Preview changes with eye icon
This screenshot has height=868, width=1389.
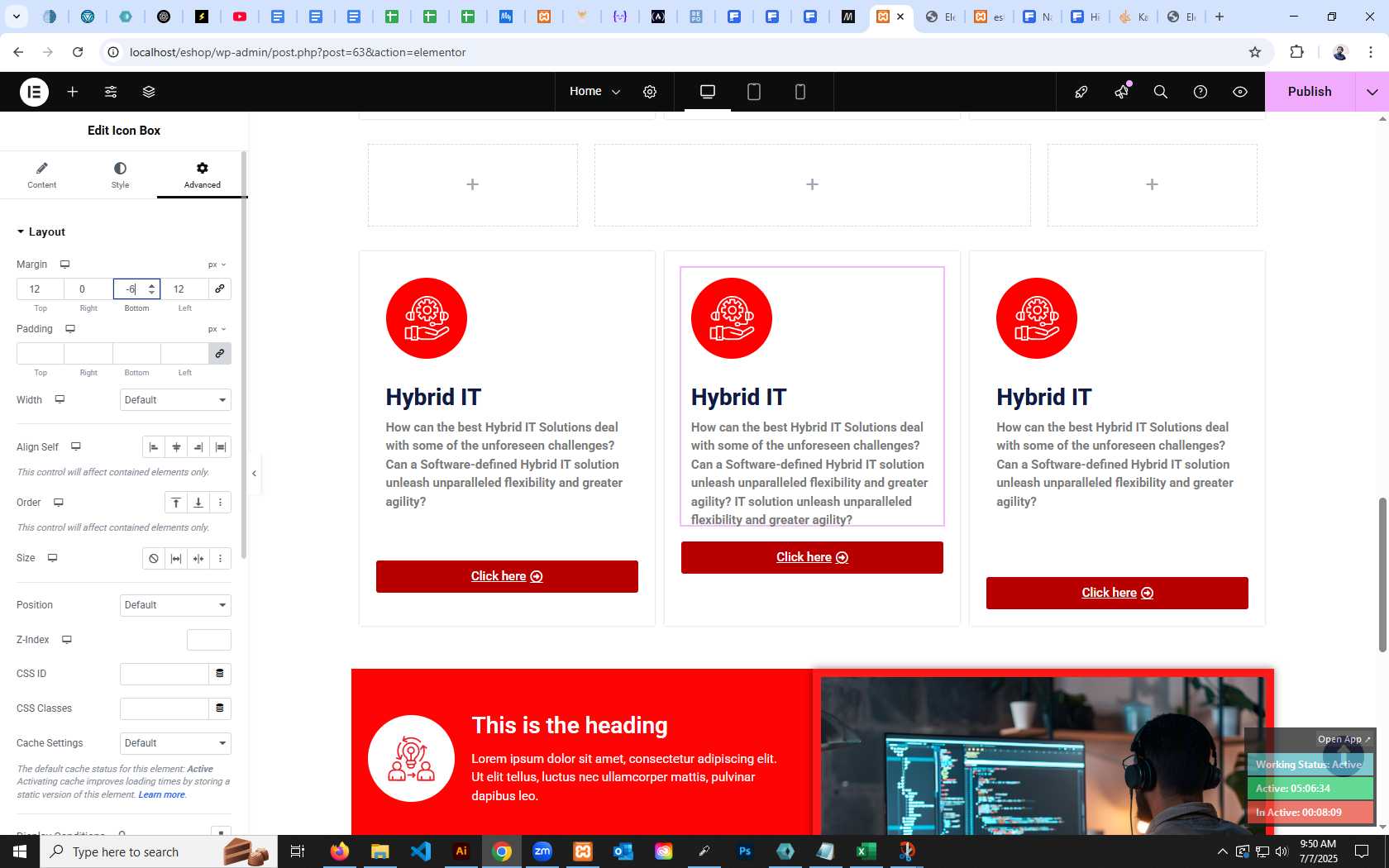(x=1240, y=92)
